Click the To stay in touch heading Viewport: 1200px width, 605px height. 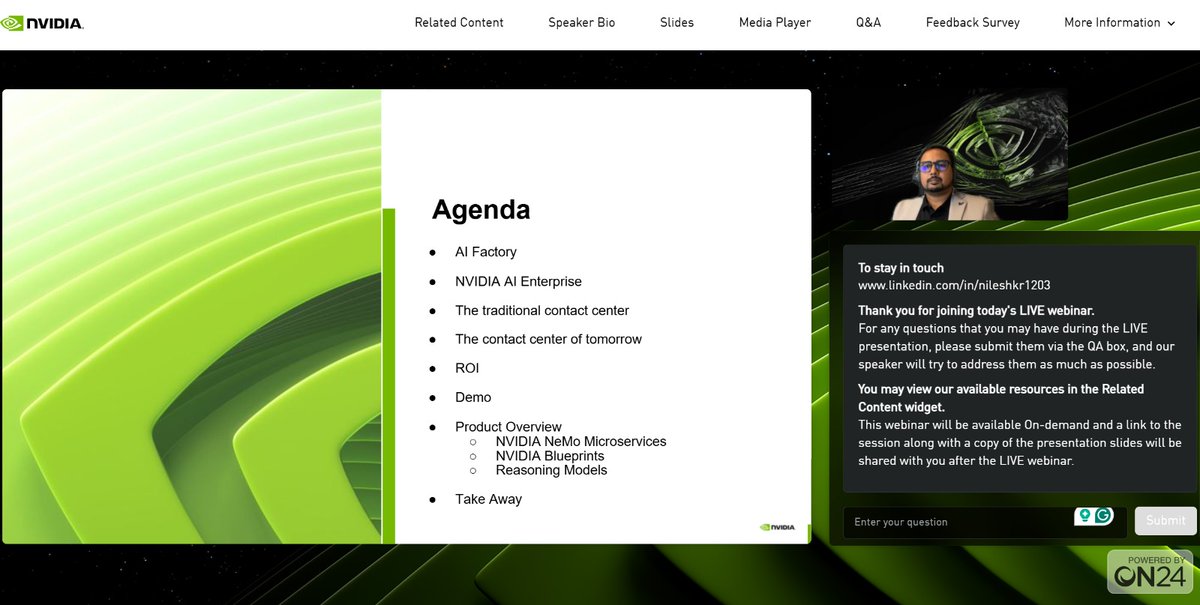pyautogui.click(x=901, y=268)
